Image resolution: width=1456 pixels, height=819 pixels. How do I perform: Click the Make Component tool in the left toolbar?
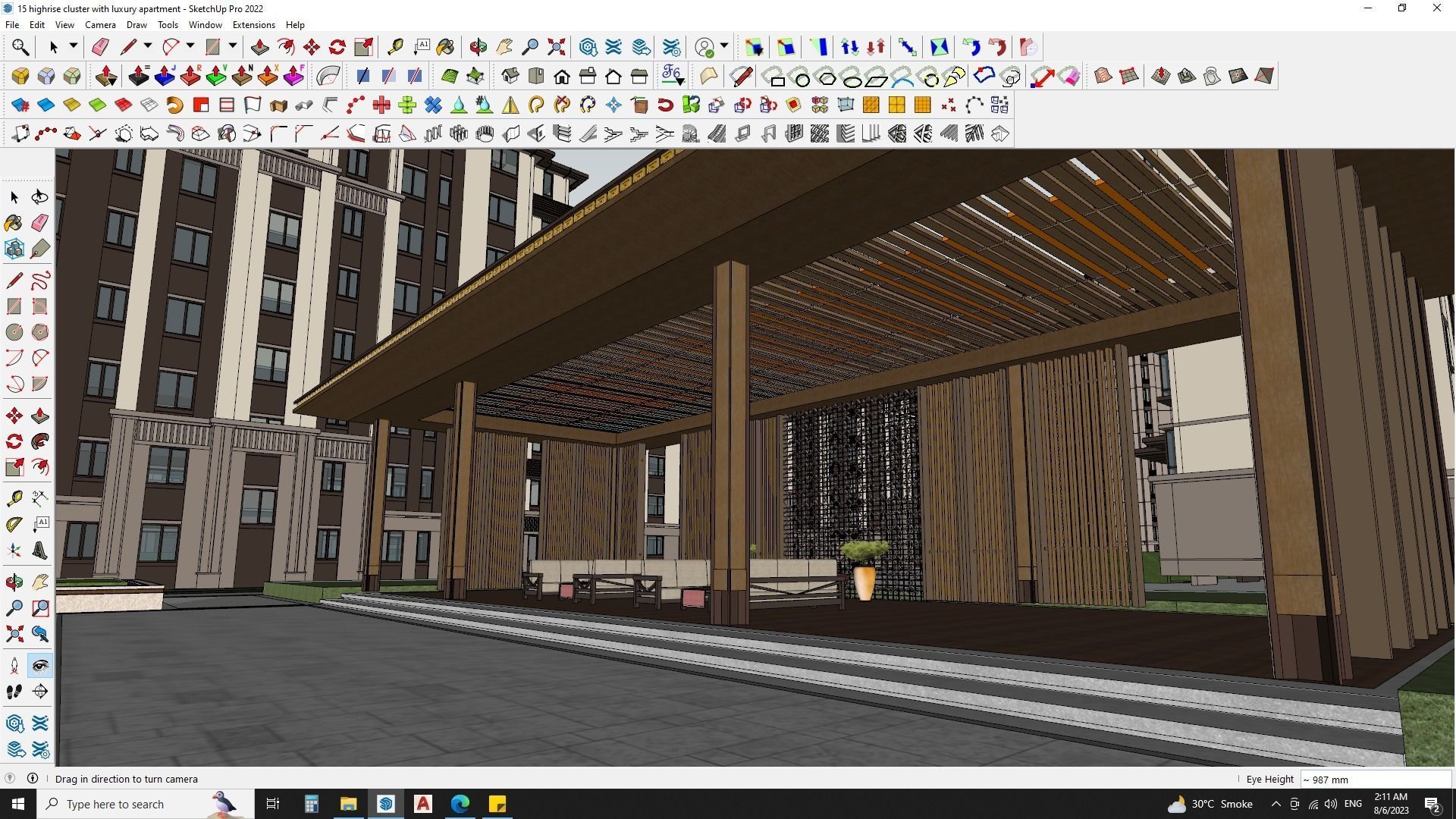[x=14, y=249]
